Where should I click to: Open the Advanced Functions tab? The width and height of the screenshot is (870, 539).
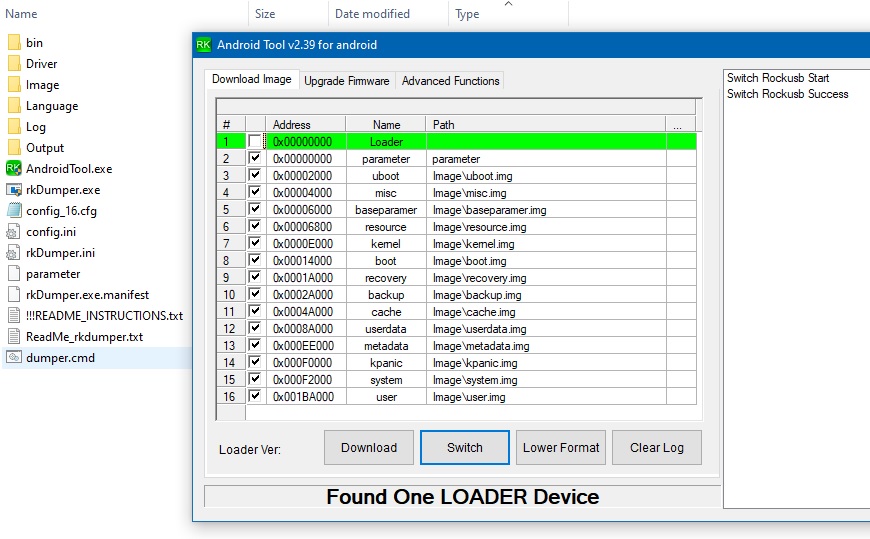pyautogui.click(x=451, y=81)
